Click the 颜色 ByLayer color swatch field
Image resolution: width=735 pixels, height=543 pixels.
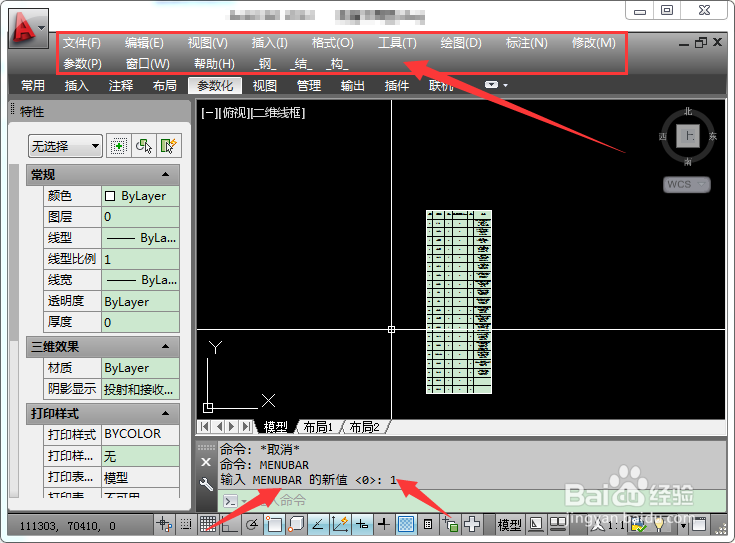[140, 196]
